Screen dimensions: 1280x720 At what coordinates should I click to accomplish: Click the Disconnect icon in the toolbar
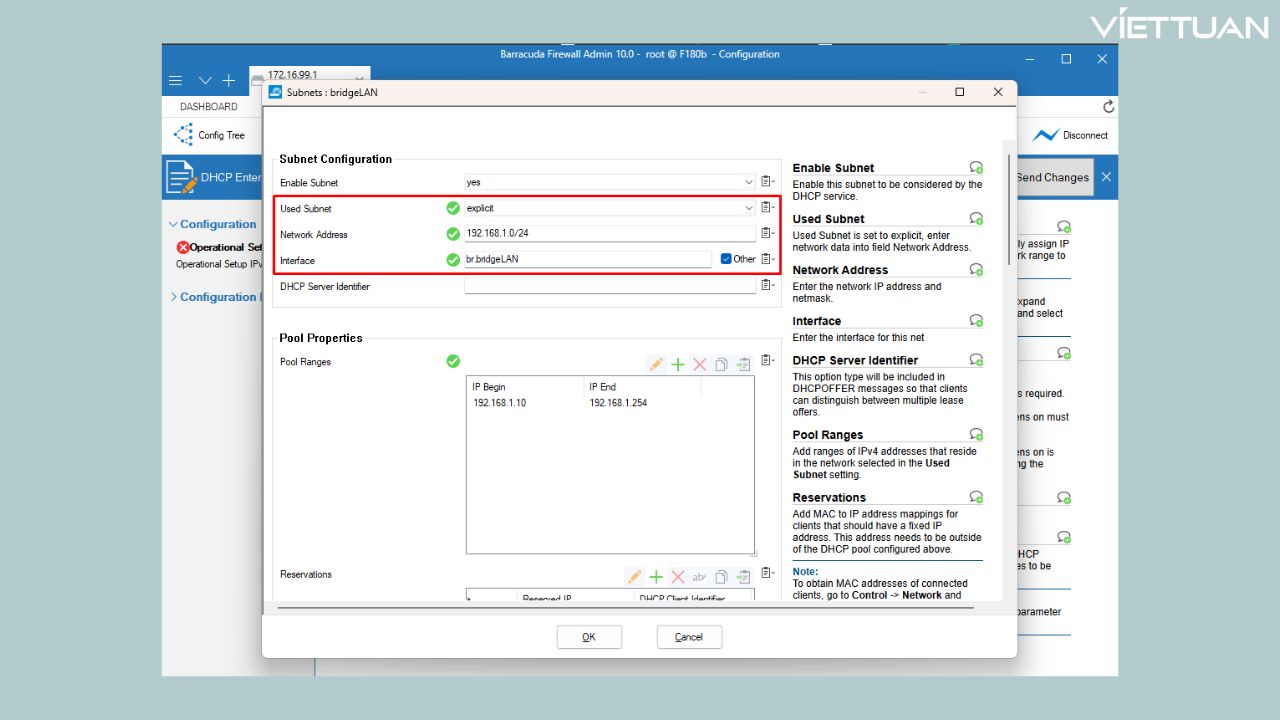click(x=1045, y=135)
